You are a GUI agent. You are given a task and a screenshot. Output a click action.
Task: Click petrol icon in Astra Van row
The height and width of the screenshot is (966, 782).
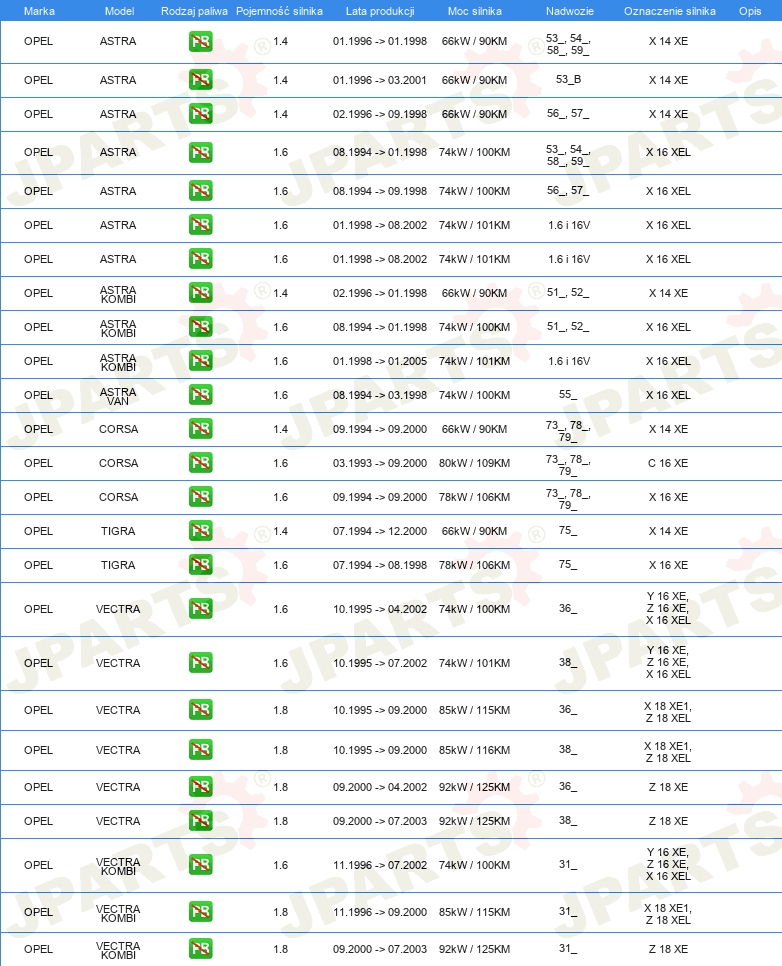[201, 395]
